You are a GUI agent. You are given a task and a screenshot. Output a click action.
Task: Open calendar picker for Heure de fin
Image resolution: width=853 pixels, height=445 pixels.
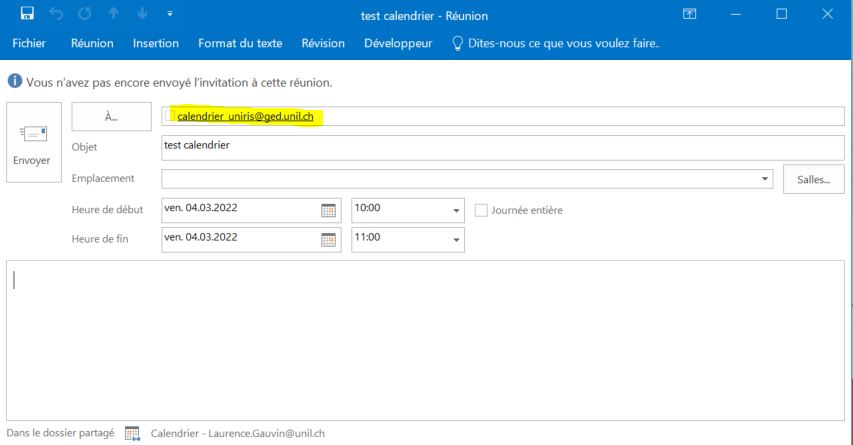point(328,240)
